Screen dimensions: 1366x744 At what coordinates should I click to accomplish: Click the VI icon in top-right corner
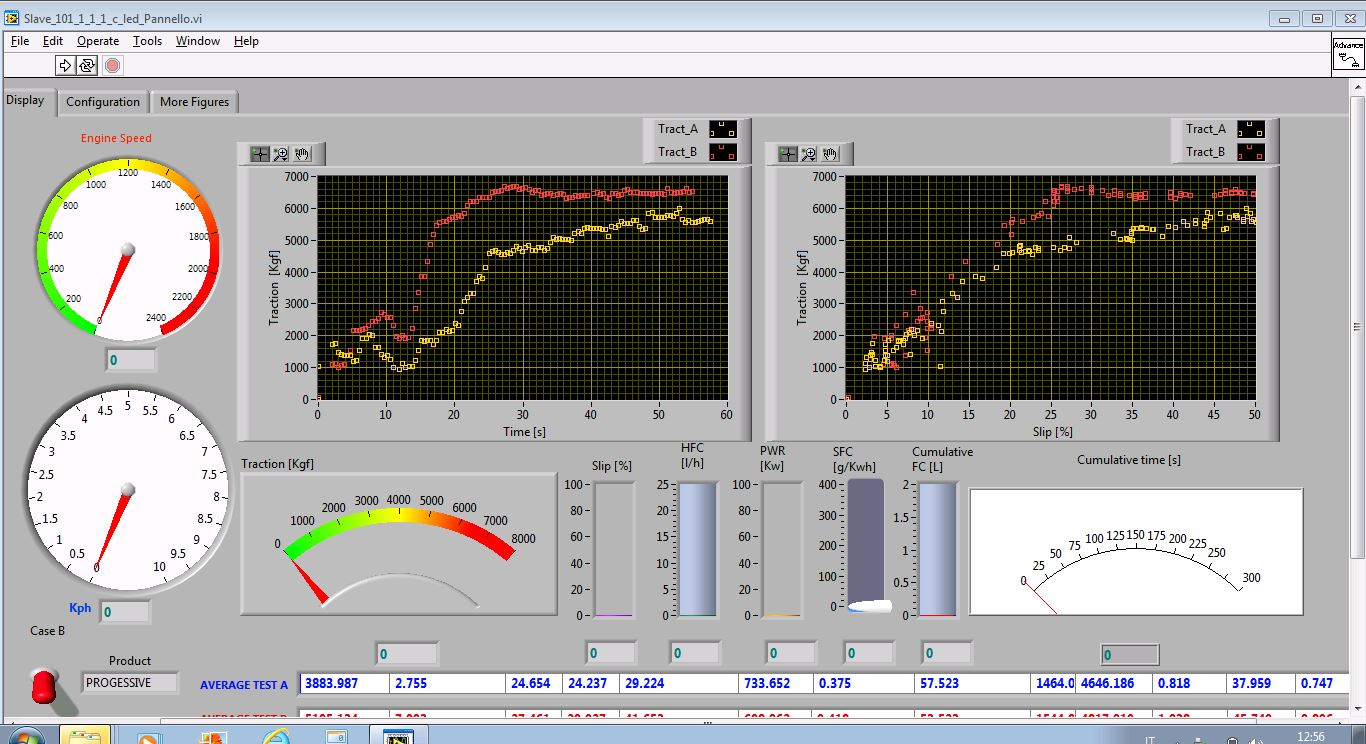click(1347, 55)
